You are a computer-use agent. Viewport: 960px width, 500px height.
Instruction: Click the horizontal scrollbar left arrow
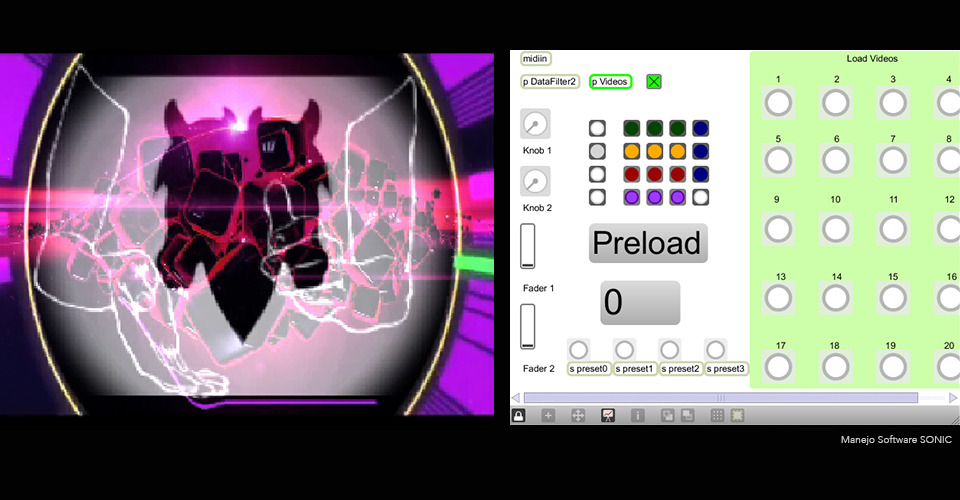(516, 398)
